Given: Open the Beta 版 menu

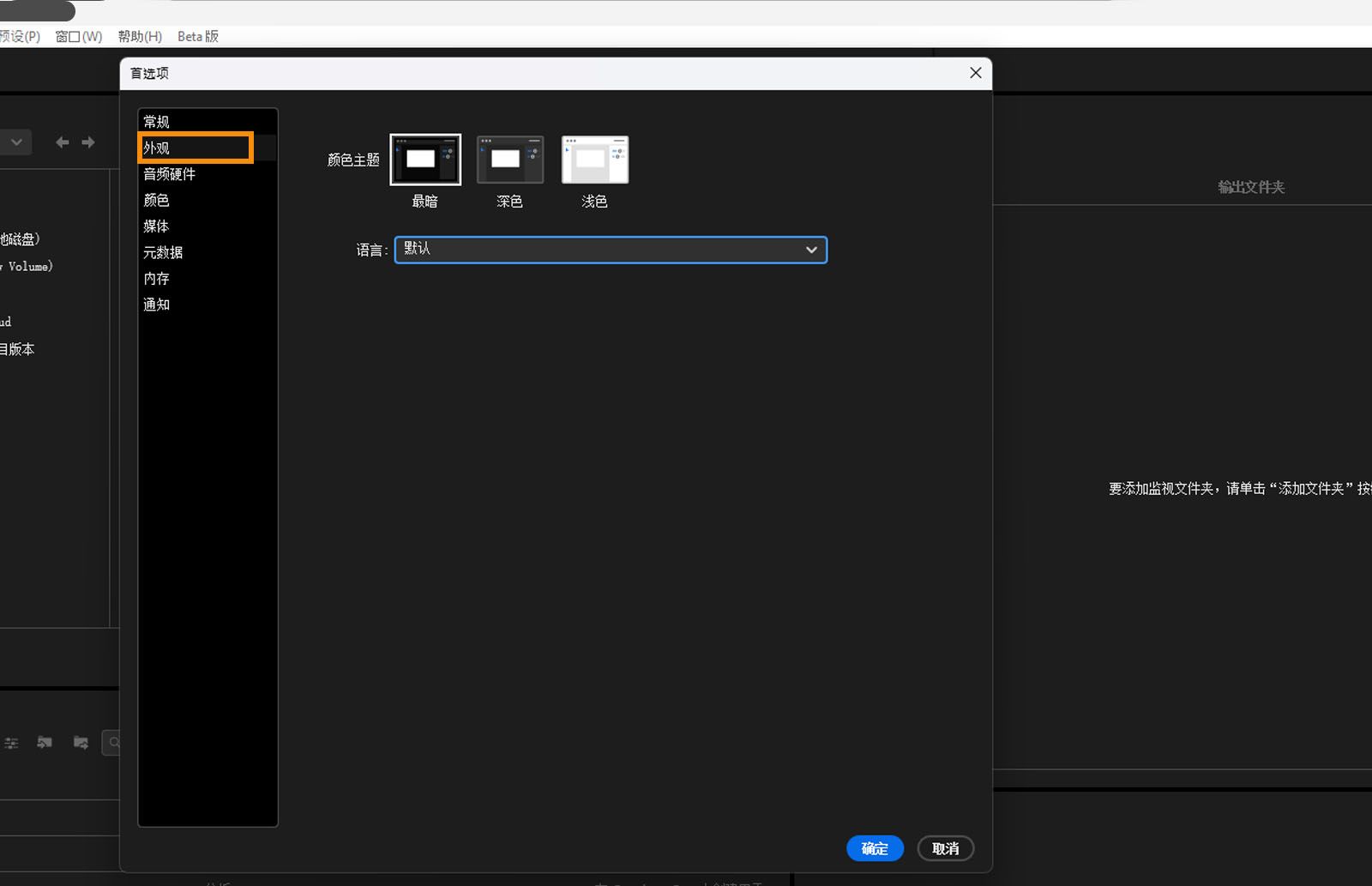Looking at the screenshot, I should 198,36.
